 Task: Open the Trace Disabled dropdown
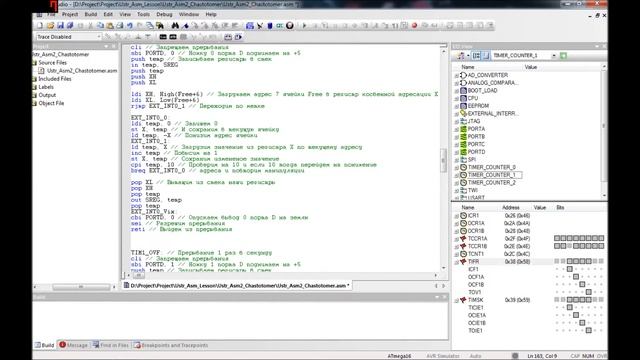(x=69, y=37)
